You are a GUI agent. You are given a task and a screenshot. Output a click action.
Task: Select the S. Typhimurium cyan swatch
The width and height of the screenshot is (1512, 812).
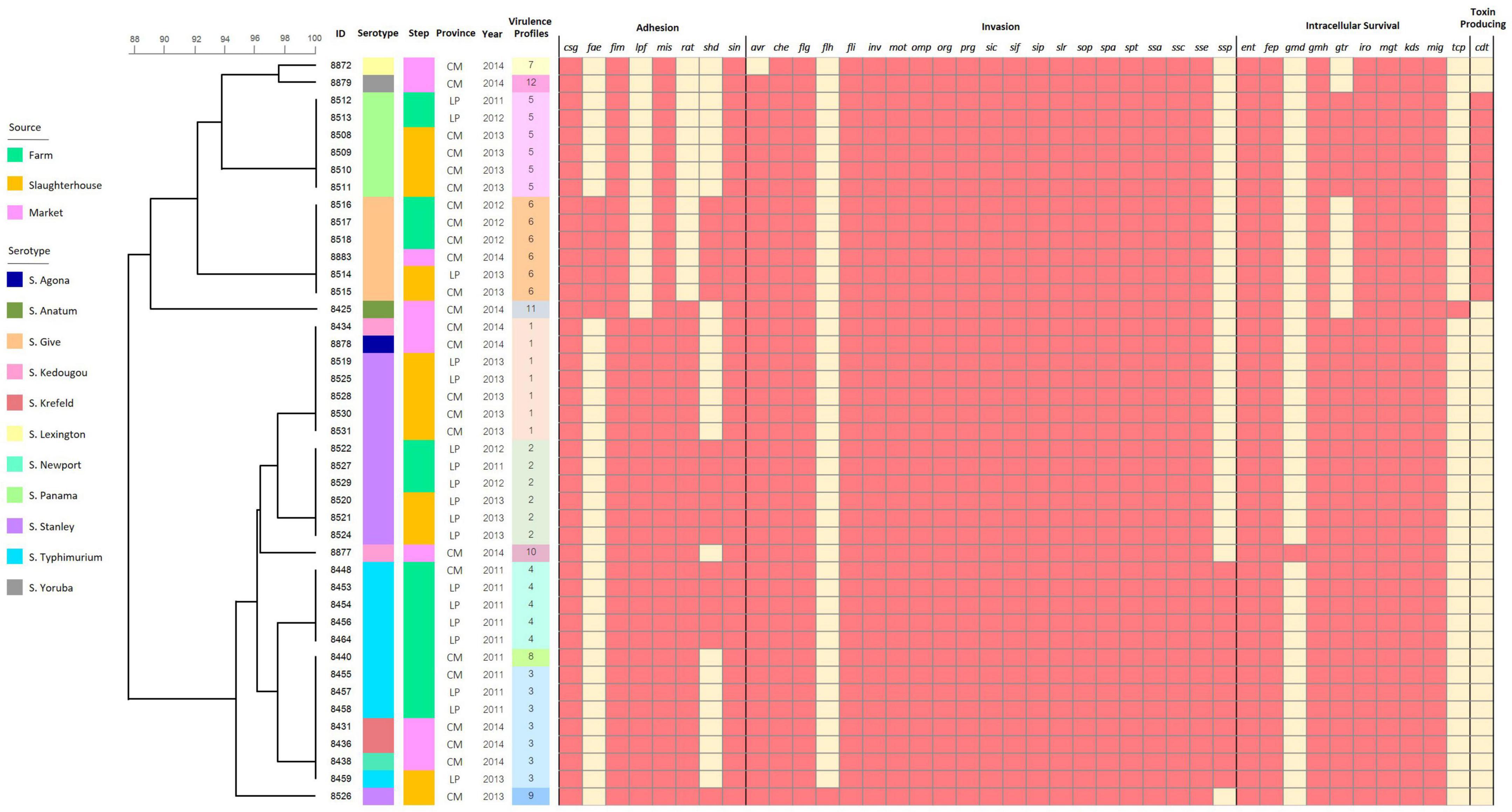15,557
